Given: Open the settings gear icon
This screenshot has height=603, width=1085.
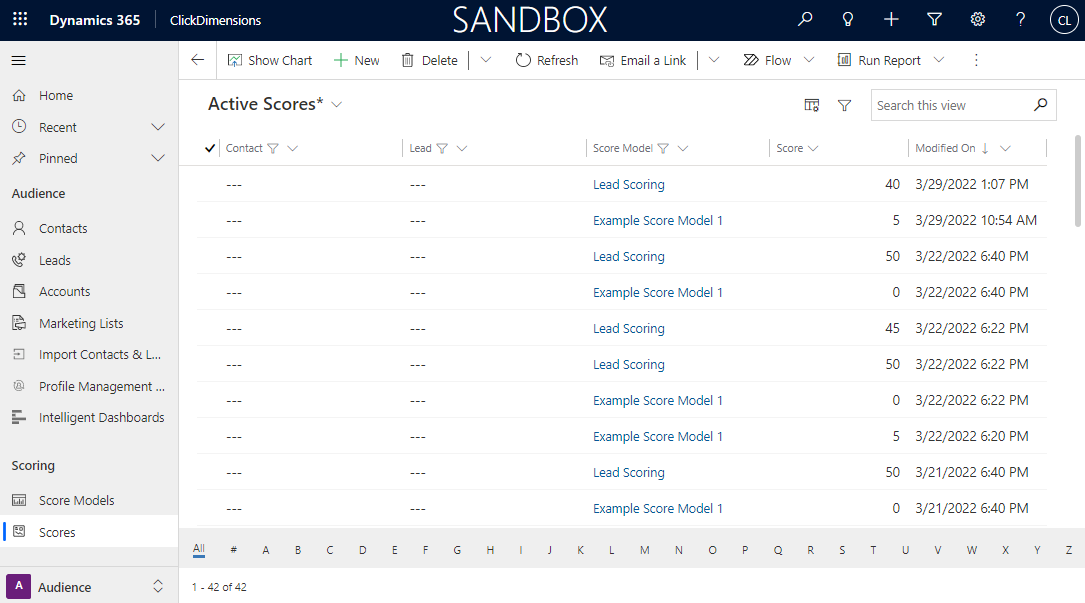Looking at the screenshot, I should click(978, 19).
